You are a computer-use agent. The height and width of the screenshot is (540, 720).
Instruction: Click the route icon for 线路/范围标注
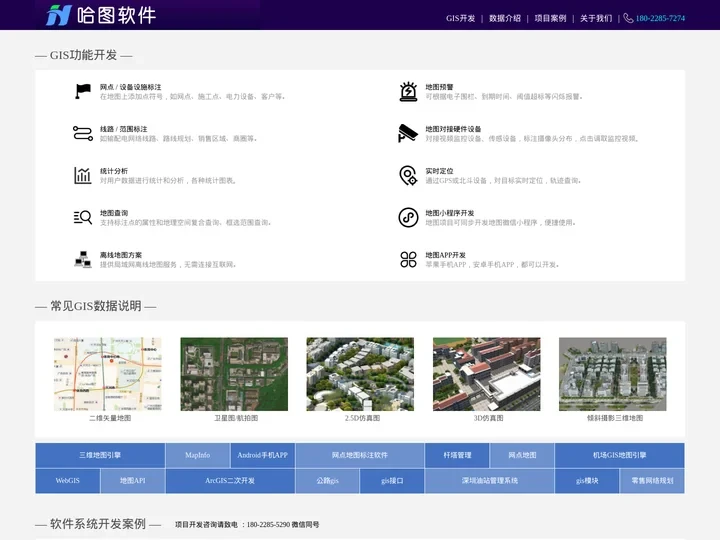pyautogui.click(x=83, y=133)
